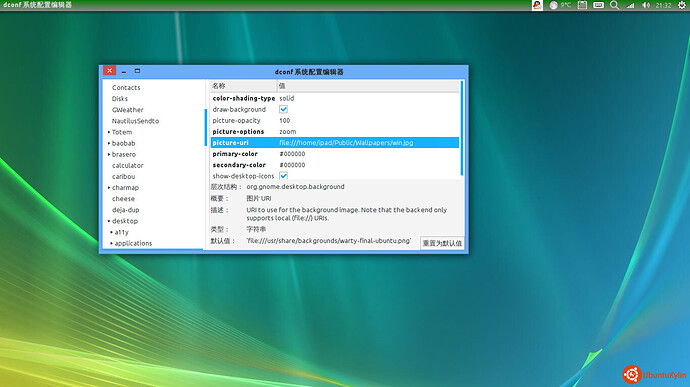Select the picture-uri key name

[x=231, y=143]
